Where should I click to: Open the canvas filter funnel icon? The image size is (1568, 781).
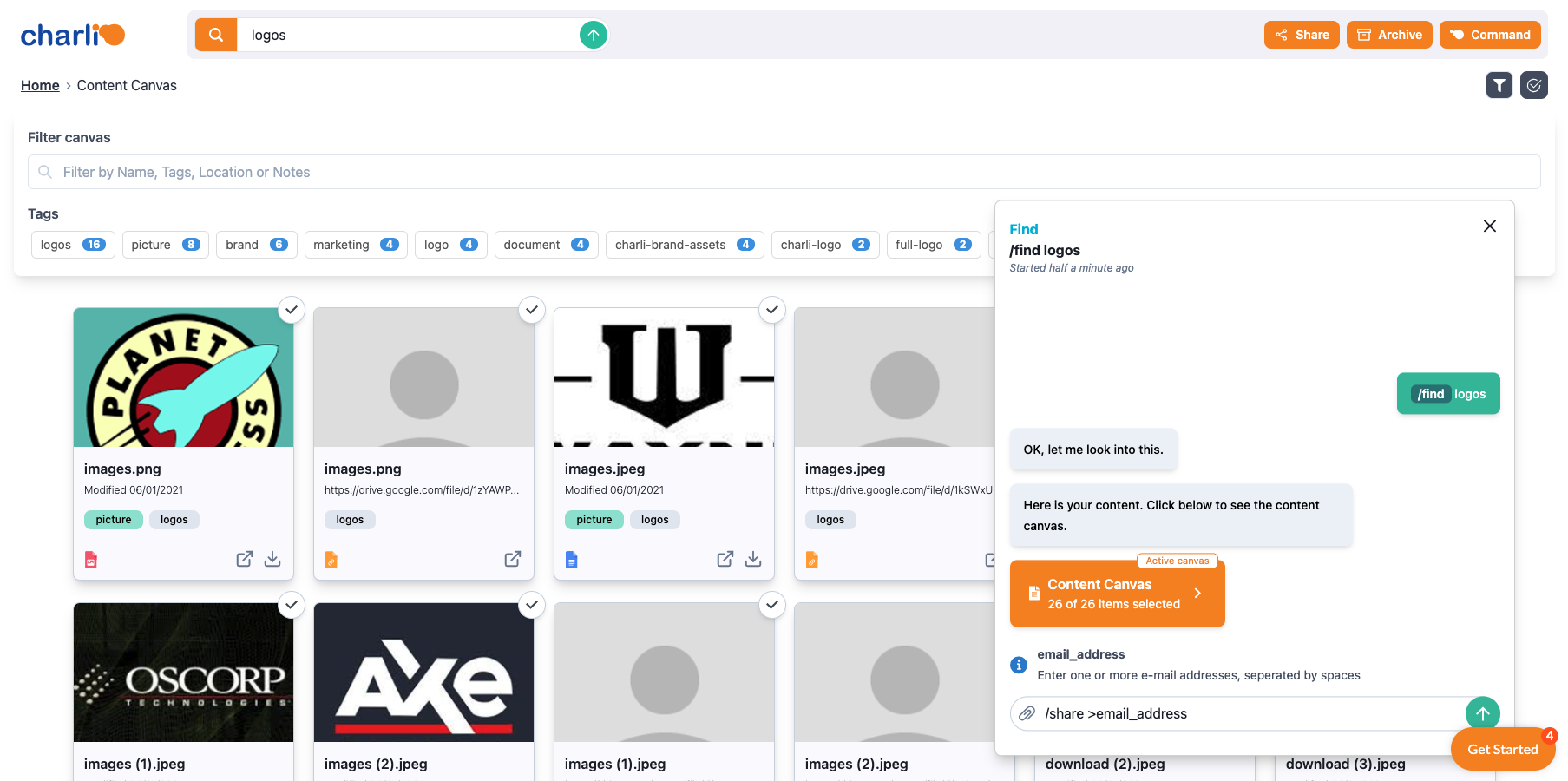point(1499,85)
